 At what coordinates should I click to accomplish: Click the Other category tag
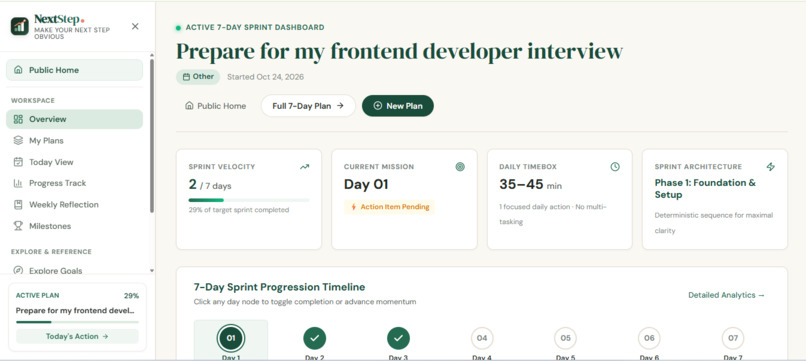pos(198,77)
